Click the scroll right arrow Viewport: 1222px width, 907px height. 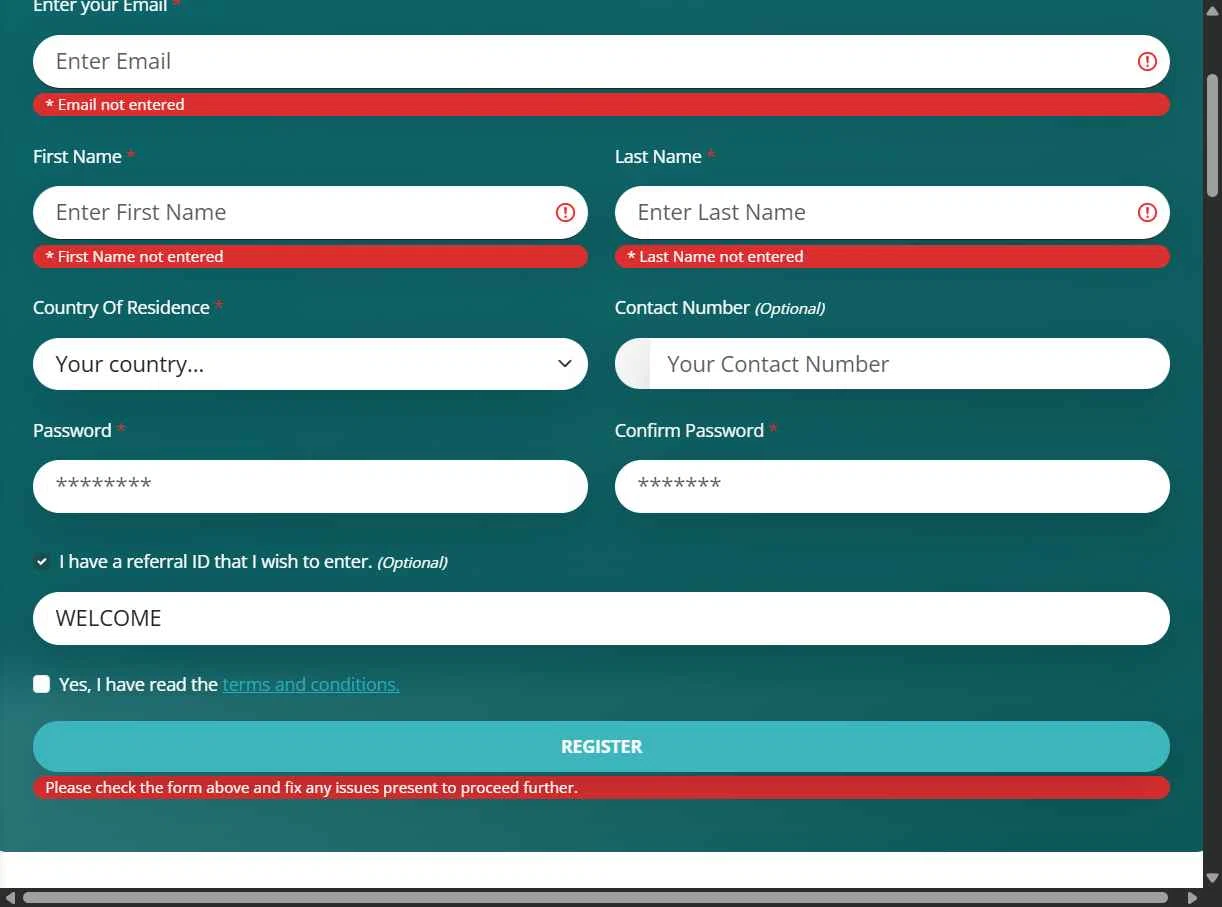click(1192, 898)
